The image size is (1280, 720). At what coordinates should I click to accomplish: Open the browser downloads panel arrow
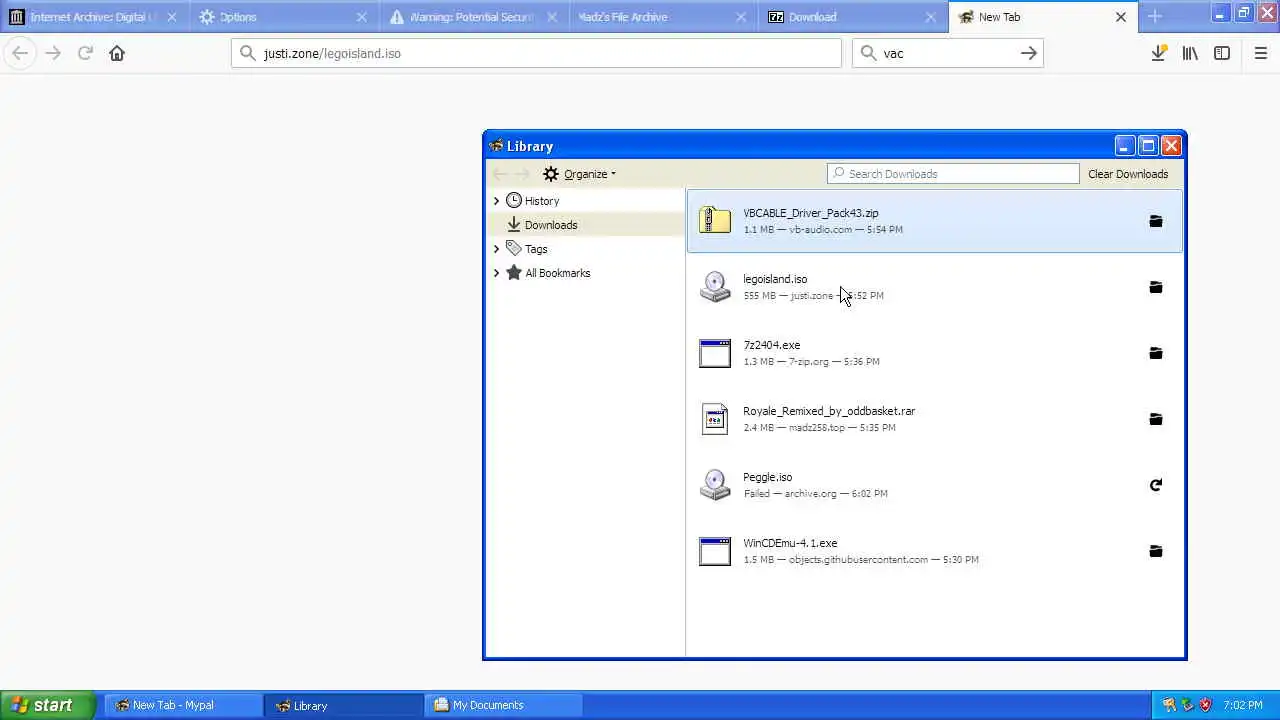tap(1158, 53)
